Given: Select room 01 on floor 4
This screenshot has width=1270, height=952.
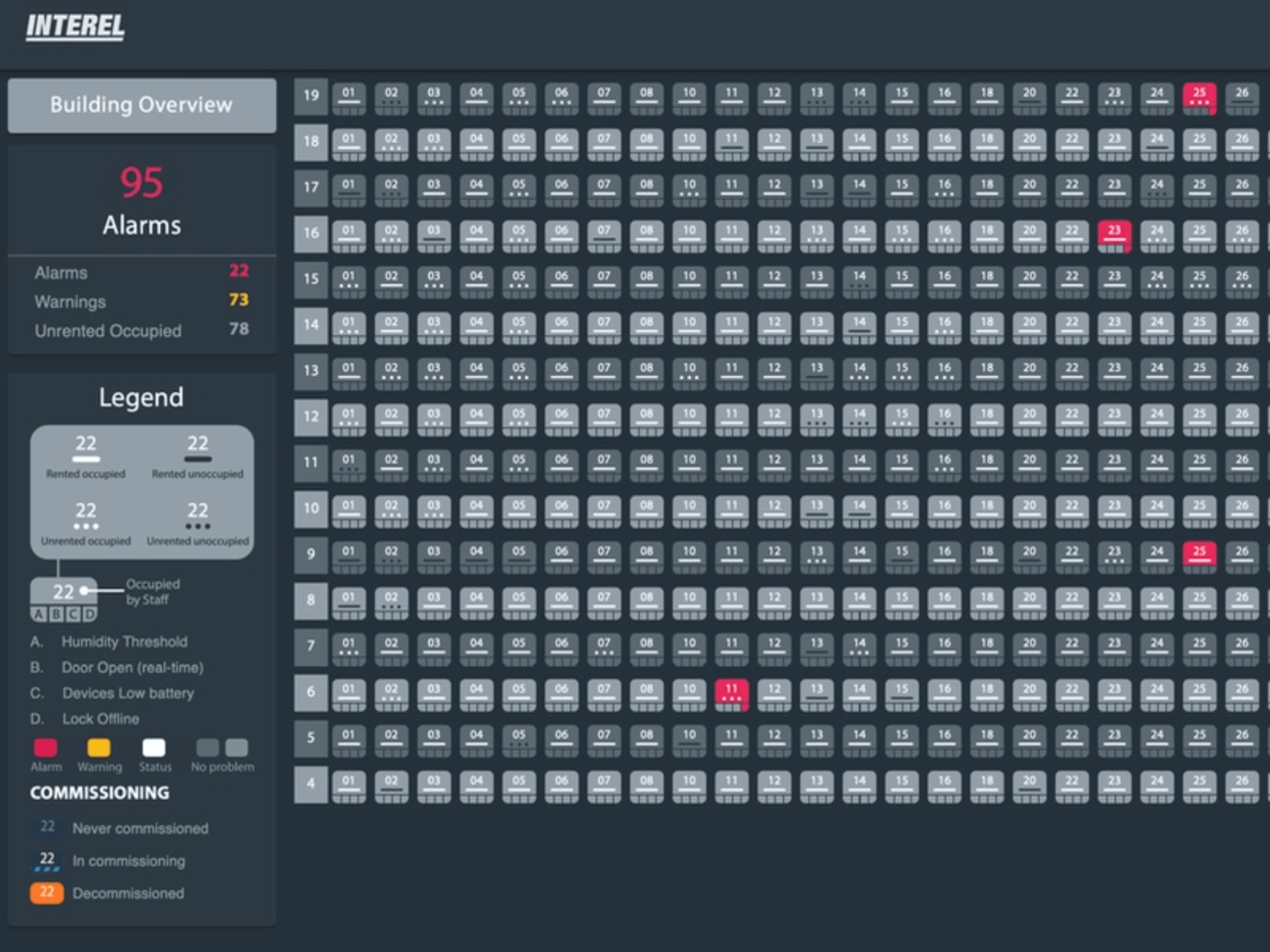Looking at the screenshot, I should [348, 784].
